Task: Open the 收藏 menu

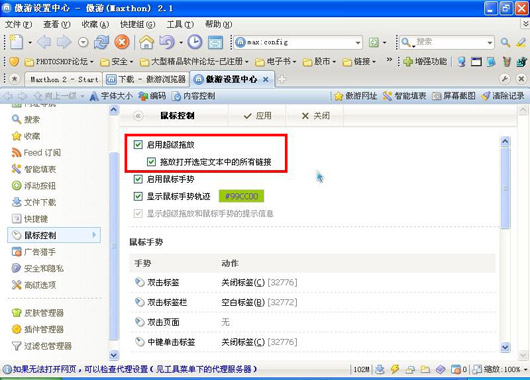Action: pyautogui.click(x=95, y=24)
